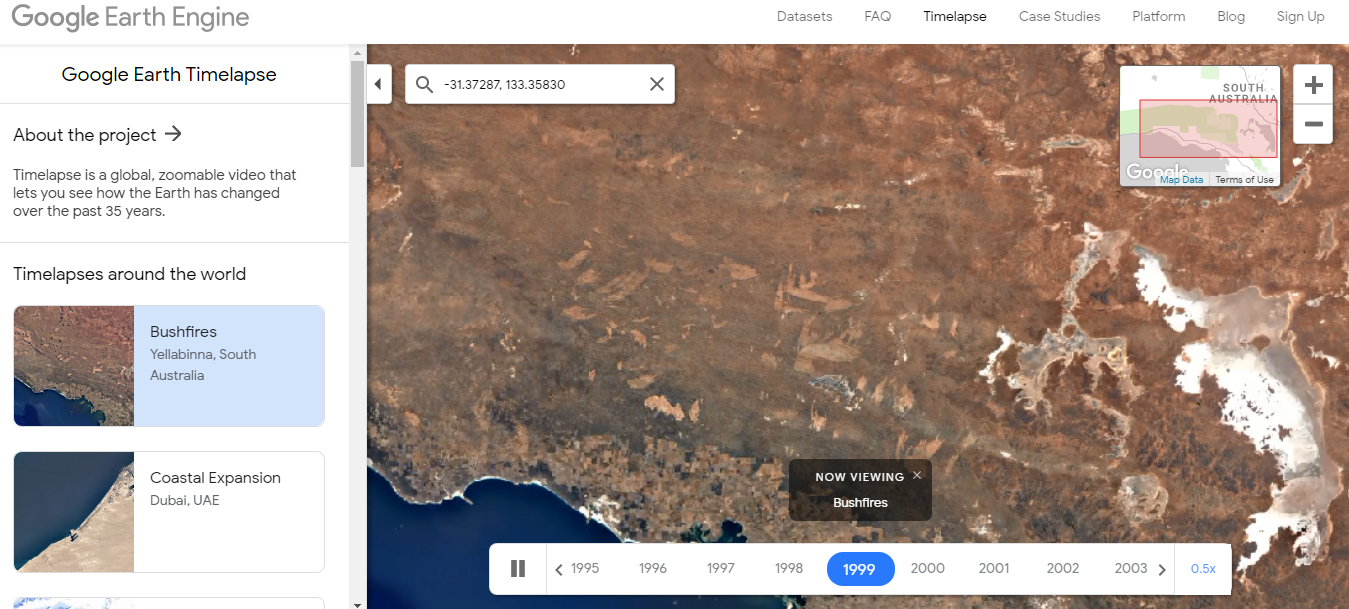Zoom in on the map
The height and width of the screenshot is (609, 1349).
[x=1314, y=85]
